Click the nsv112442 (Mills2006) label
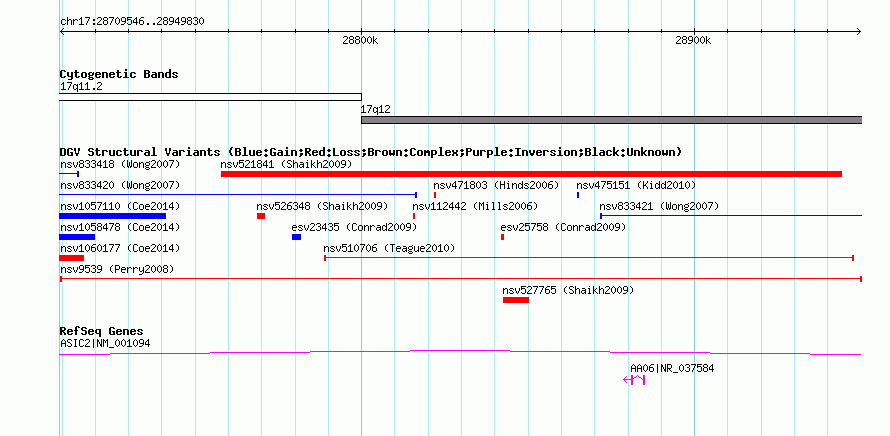This screenshot has height=436, width=890. [x=475, y=206]
